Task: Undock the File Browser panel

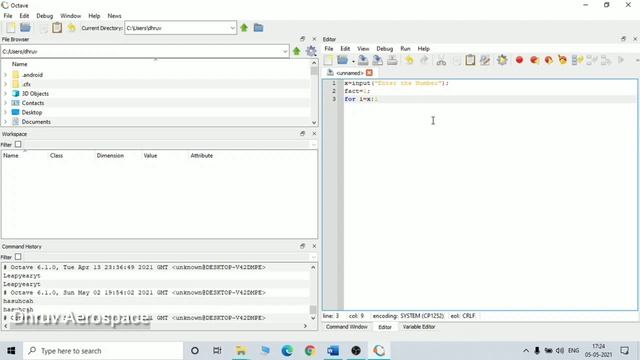Action: tap(302, 39)
